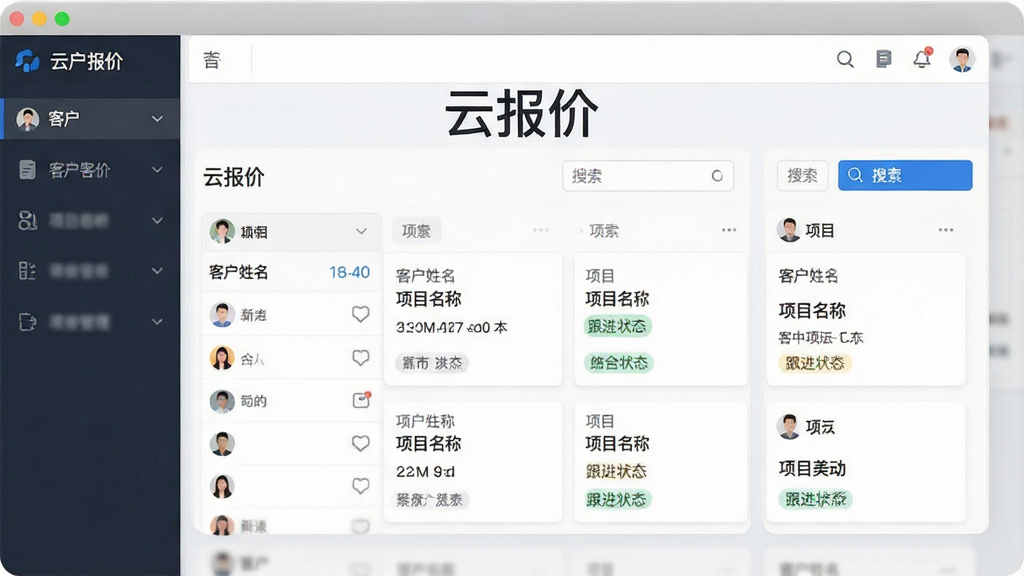Toggle the heart favorite on the 合人 row
1024x576 pixels.
pyautogui.click(x=360, y=358)
